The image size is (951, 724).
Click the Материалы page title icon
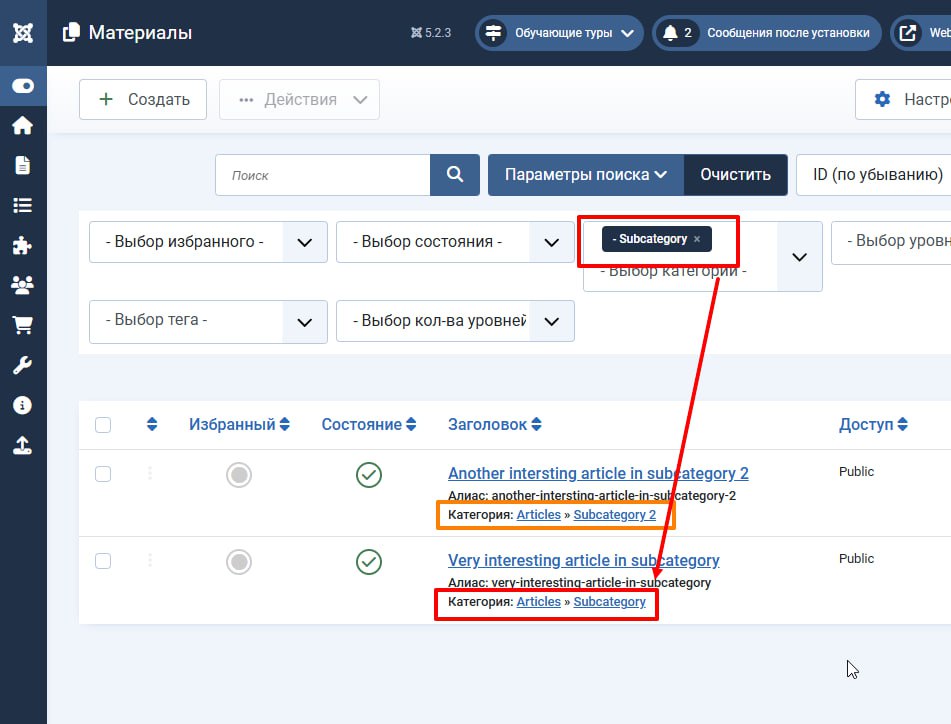pyautogui.click(x=71, y=33)
